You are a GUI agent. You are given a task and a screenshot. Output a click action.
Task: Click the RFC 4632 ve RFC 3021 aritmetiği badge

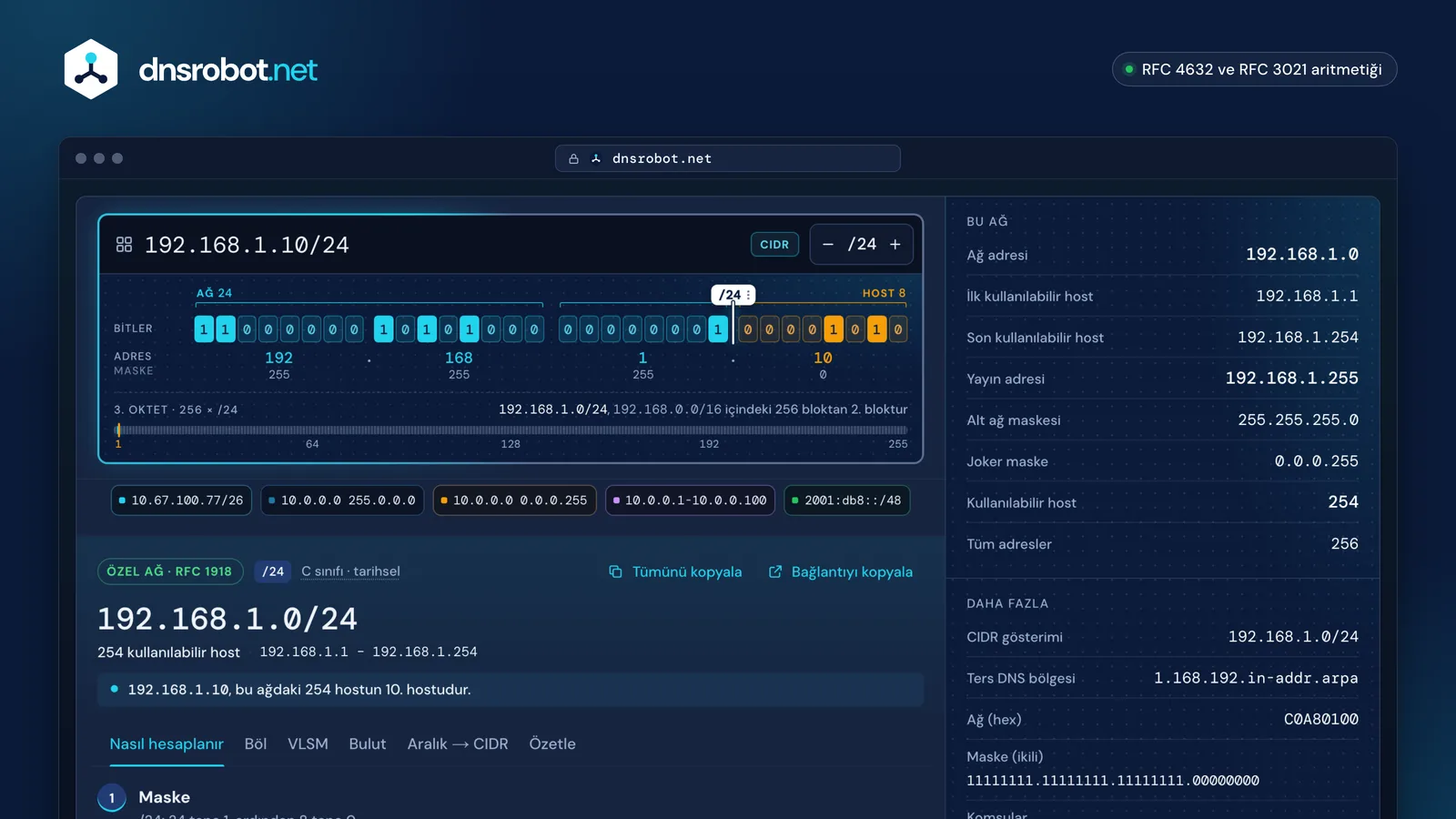[x=1254, y=69]
